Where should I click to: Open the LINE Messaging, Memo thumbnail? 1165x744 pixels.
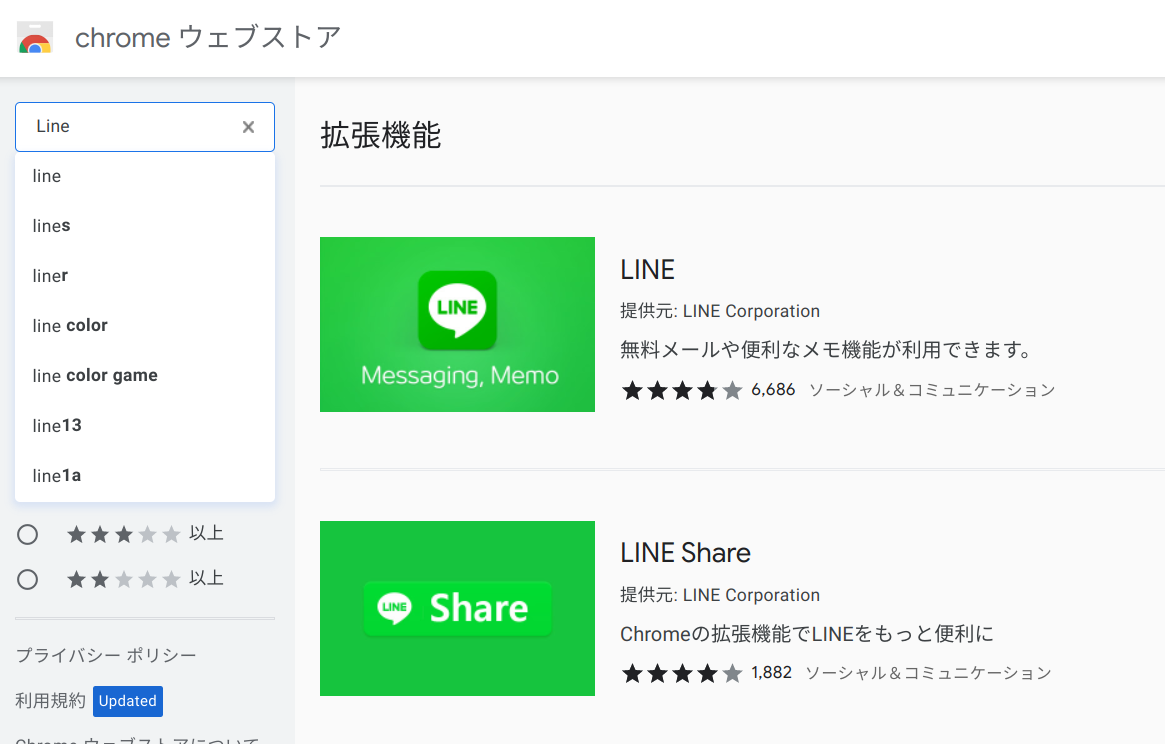pos(457,324)
